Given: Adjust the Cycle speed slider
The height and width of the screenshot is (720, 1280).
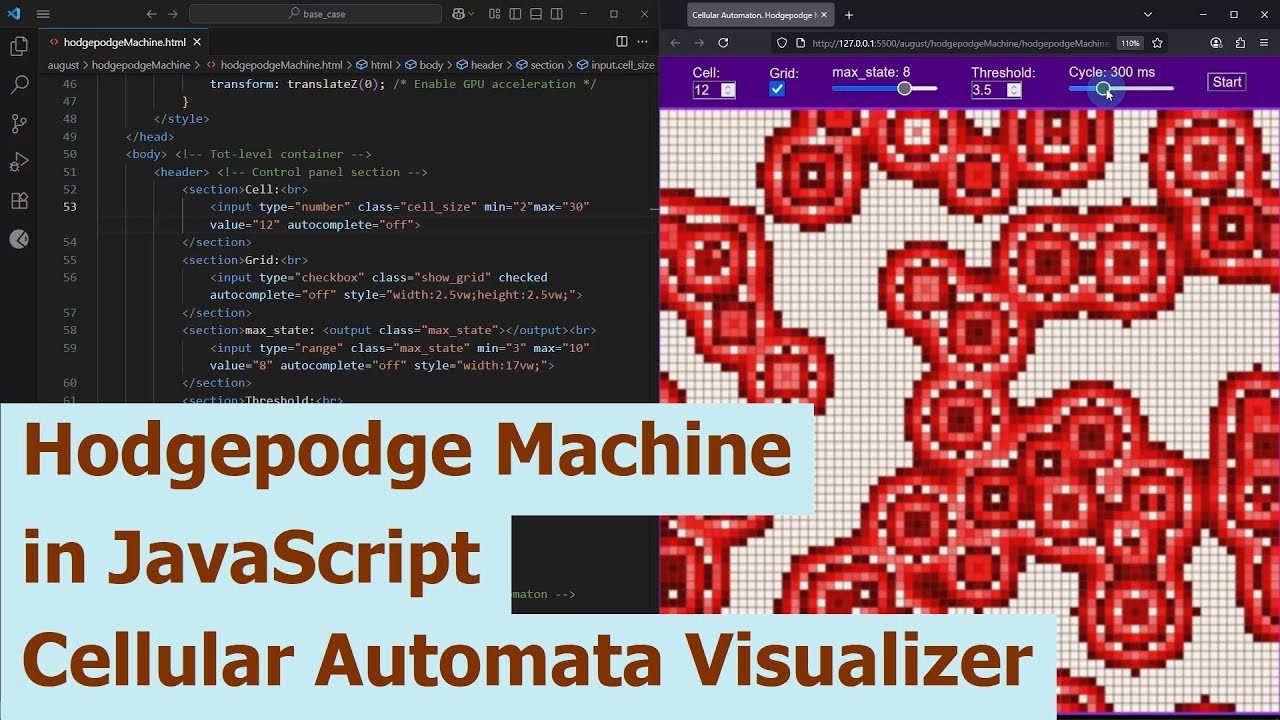Looking at the screenshot, I should pyautogui.click(x=1121, y=88).
